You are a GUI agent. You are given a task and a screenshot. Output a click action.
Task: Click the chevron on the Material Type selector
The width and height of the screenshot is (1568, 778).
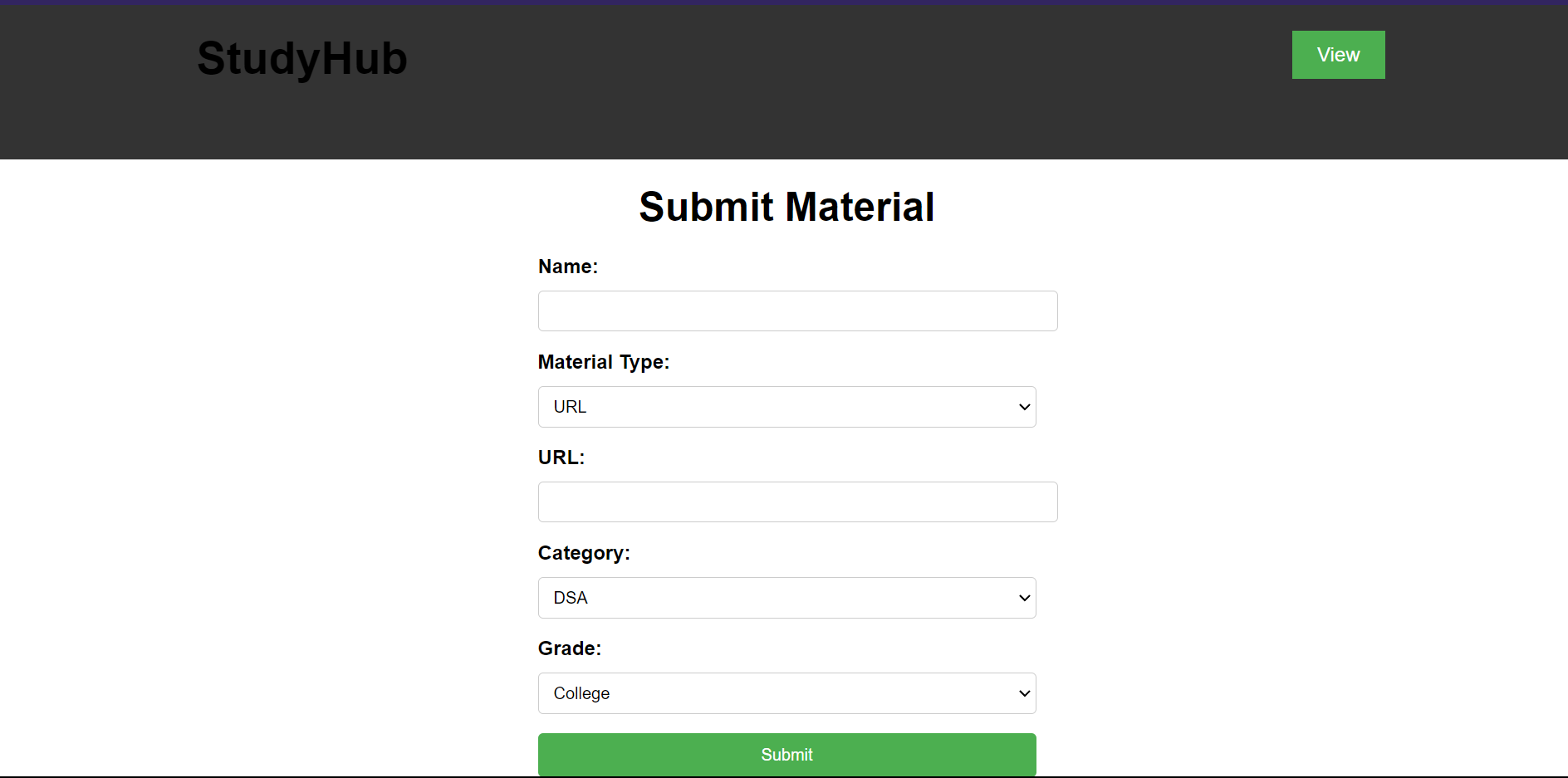(1023, 407)
